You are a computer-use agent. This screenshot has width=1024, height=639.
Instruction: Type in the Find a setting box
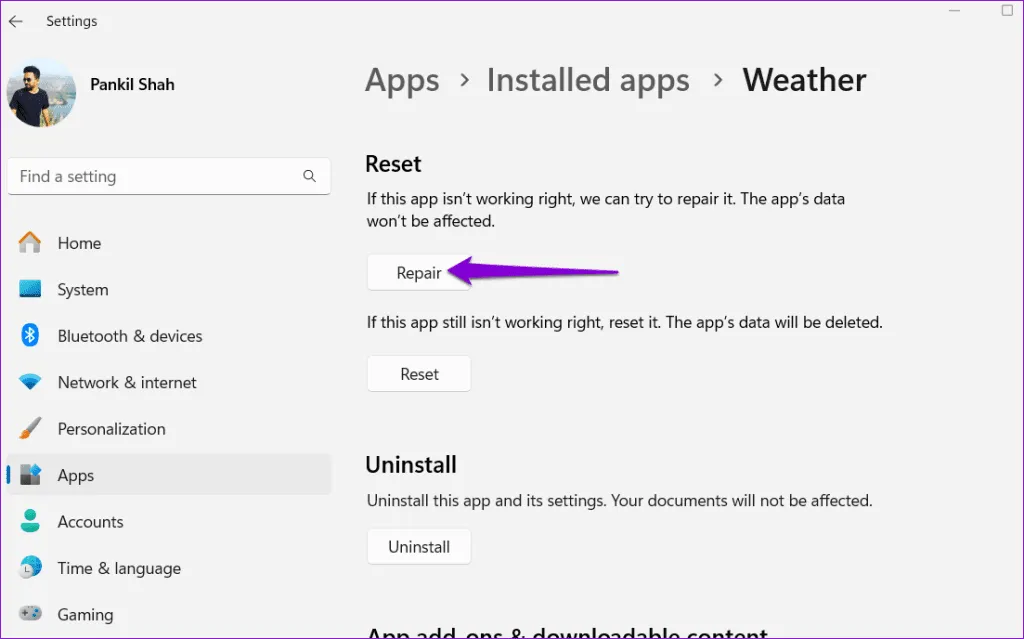[x=155, y=177]
